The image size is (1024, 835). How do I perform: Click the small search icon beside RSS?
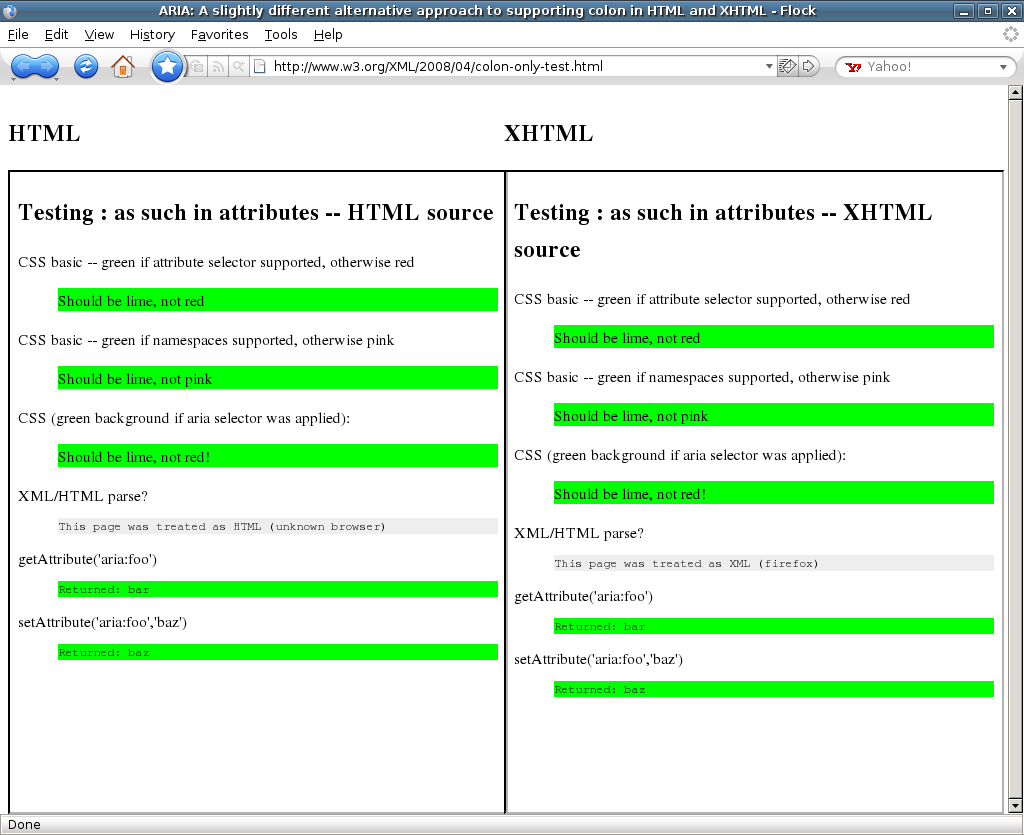coord(239,67)
